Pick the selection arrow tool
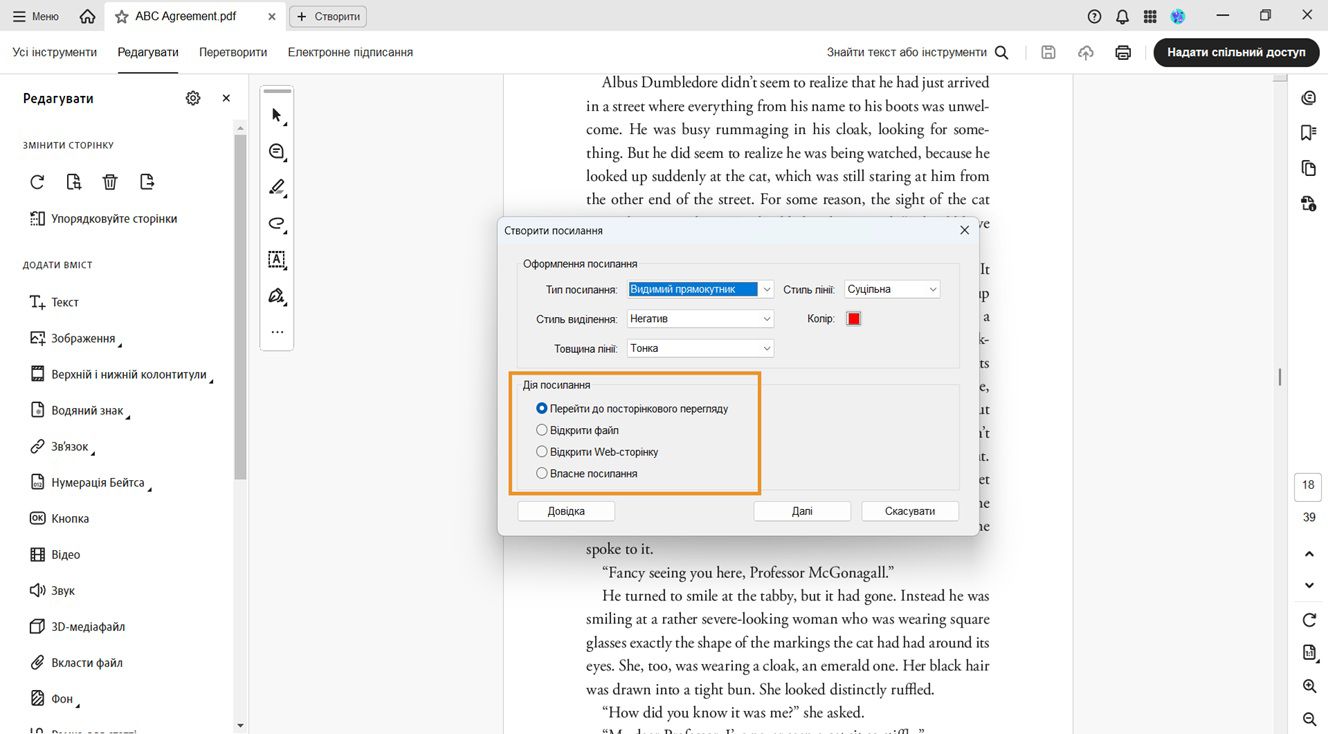Image resolution: width=1328 pixels, height=734 pixels. [277, 115]
